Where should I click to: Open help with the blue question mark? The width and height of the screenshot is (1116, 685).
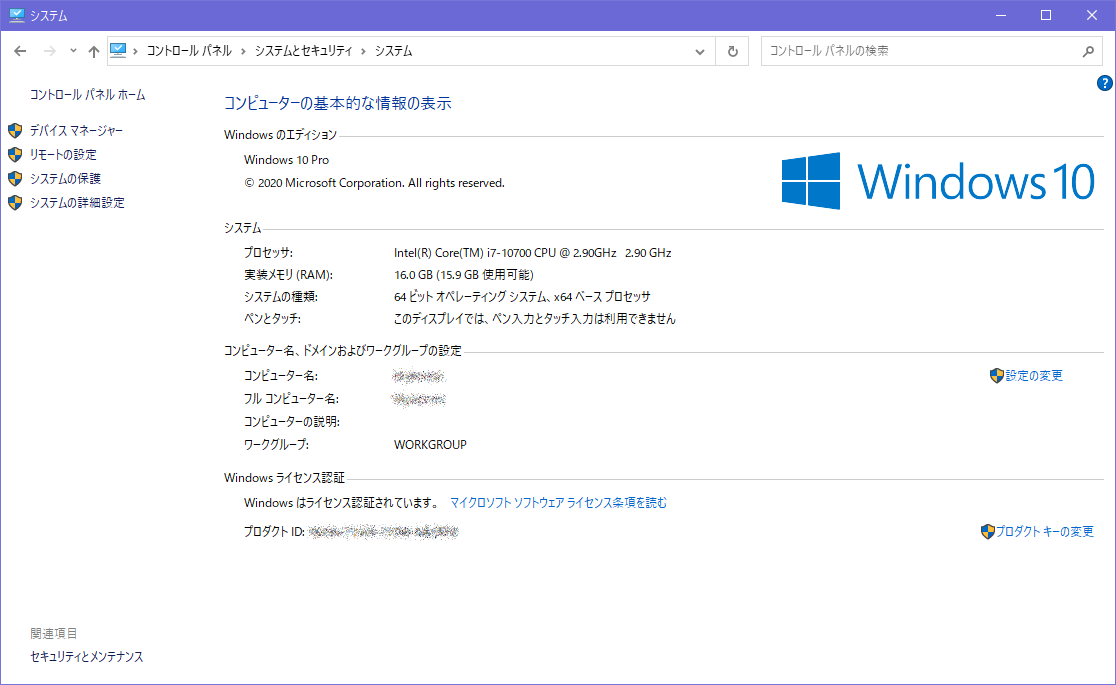pos(1104,83)
